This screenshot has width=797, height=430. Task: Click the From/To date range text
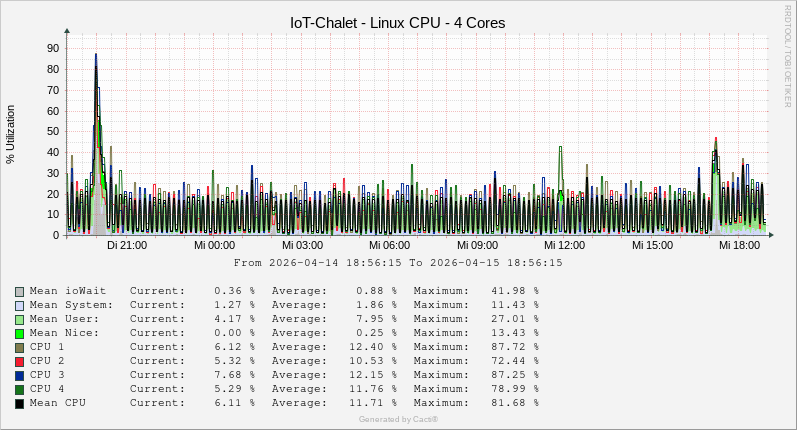(397, 263)
